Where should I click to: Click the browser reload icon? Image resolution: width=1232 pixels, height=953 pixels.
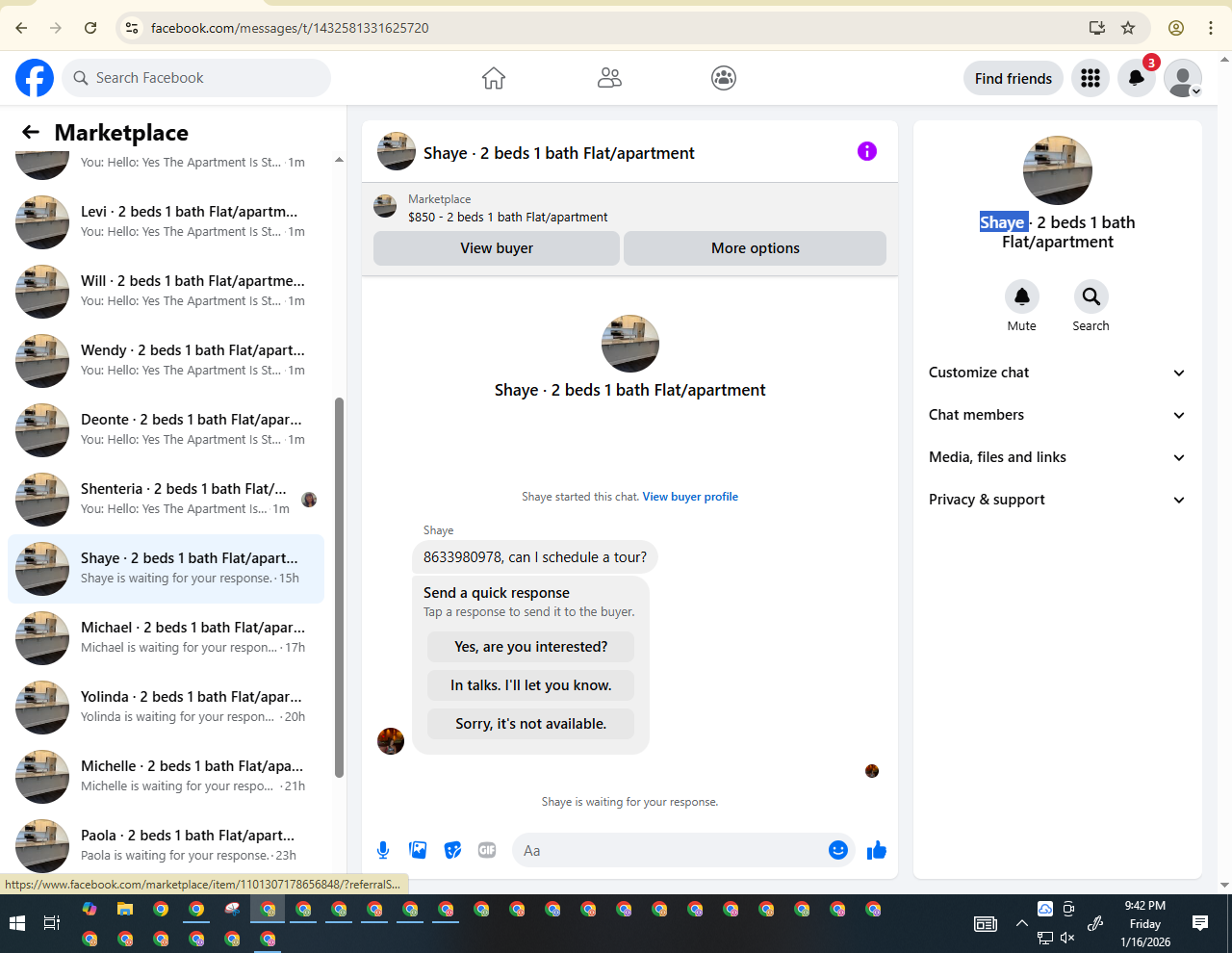click(90, 28)
